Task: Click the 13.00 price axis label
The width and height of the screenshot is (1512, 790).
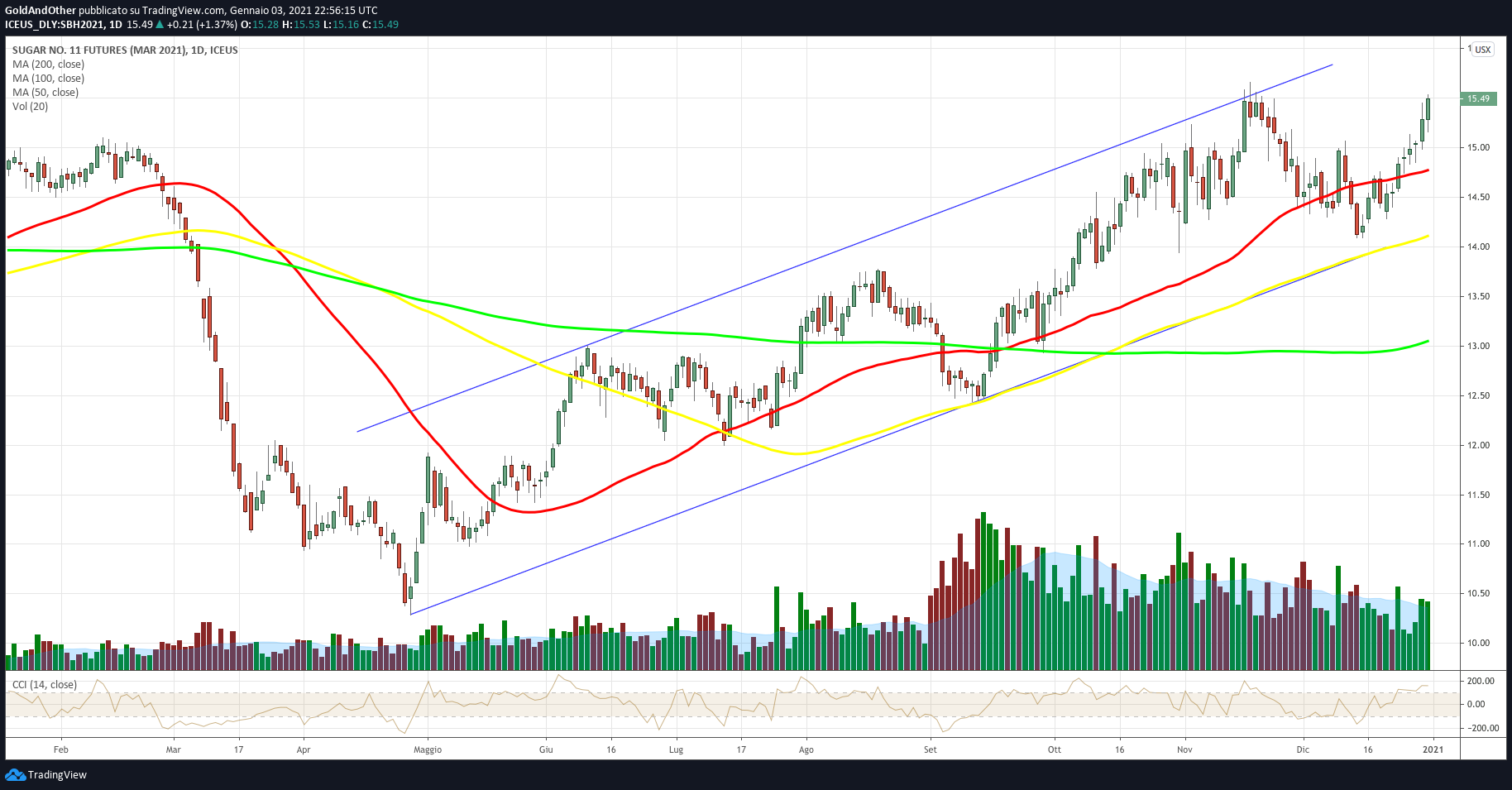Action: point(1478,346)
